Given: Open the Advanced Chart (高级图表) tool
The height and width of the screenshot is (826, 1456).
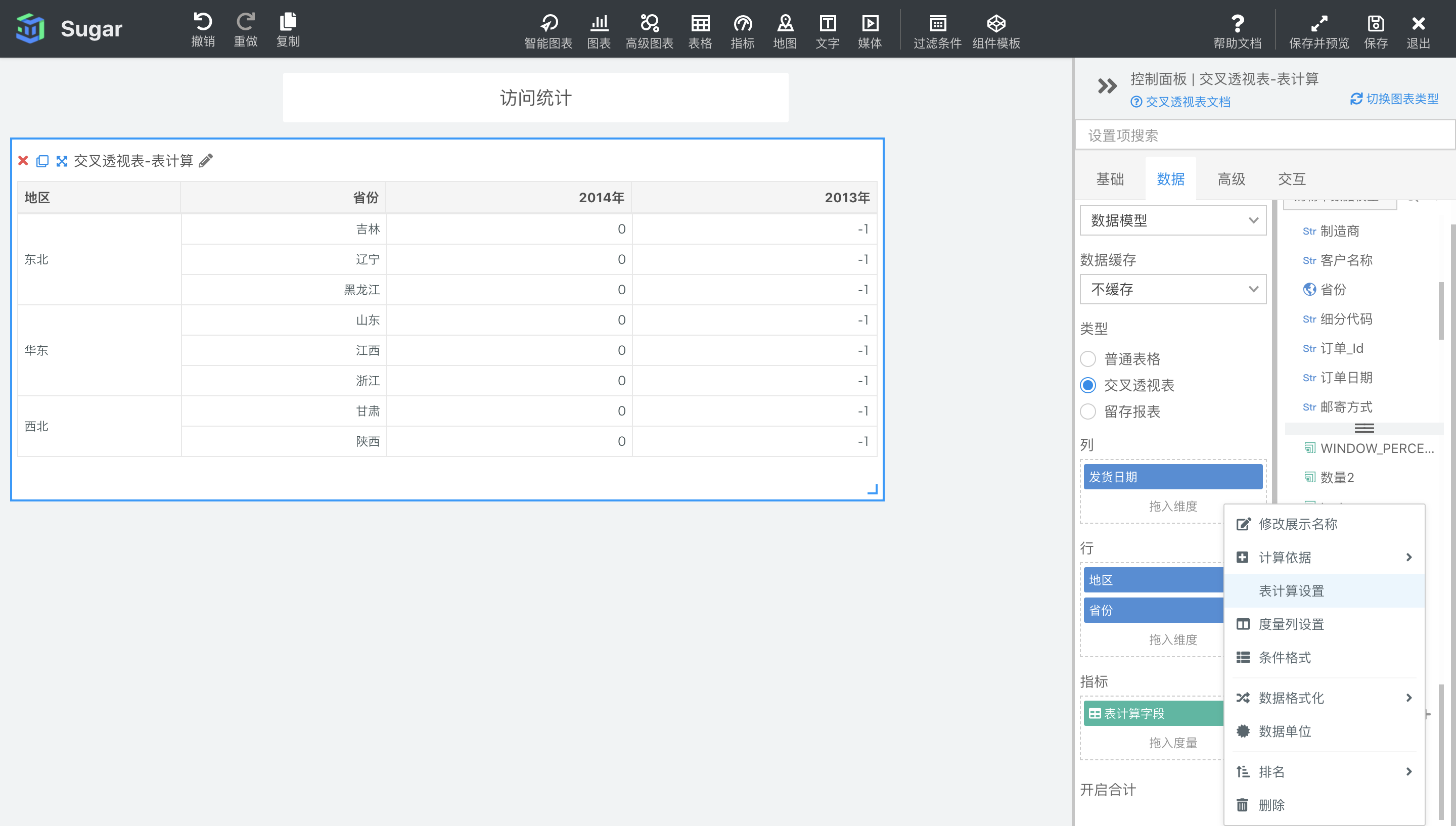Looking at the screenshot, I should pos(649,31).
